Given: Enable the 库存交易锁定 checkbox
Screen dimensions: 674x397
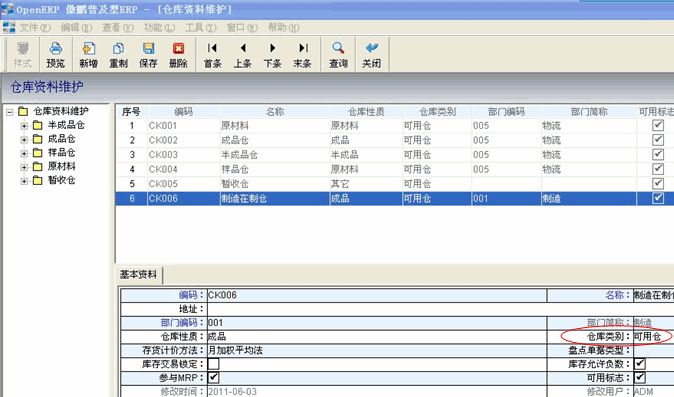Looking at the screenshot, I should click(x=214, y=364).
